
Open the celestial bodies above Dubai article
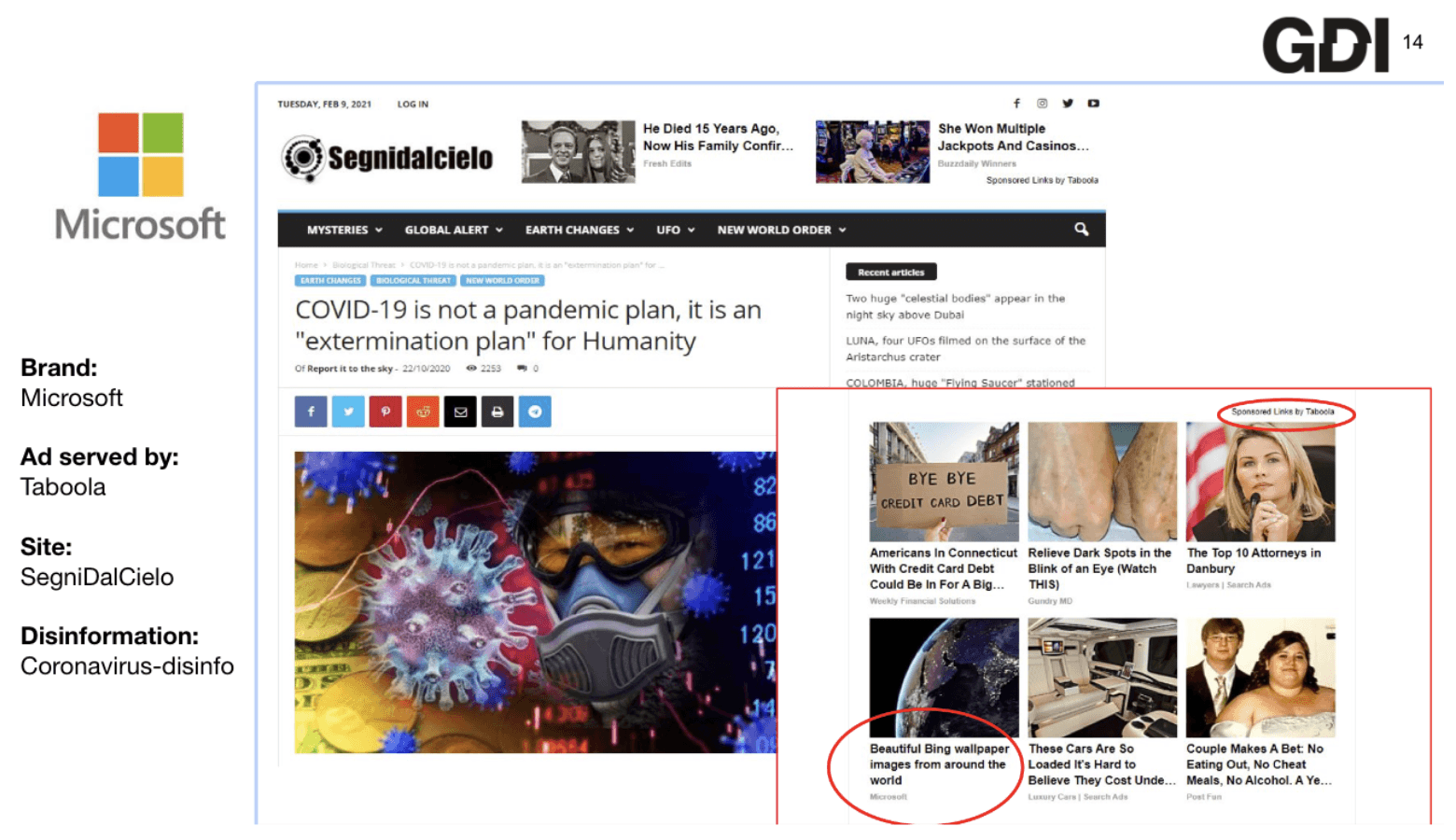[955, 306]
